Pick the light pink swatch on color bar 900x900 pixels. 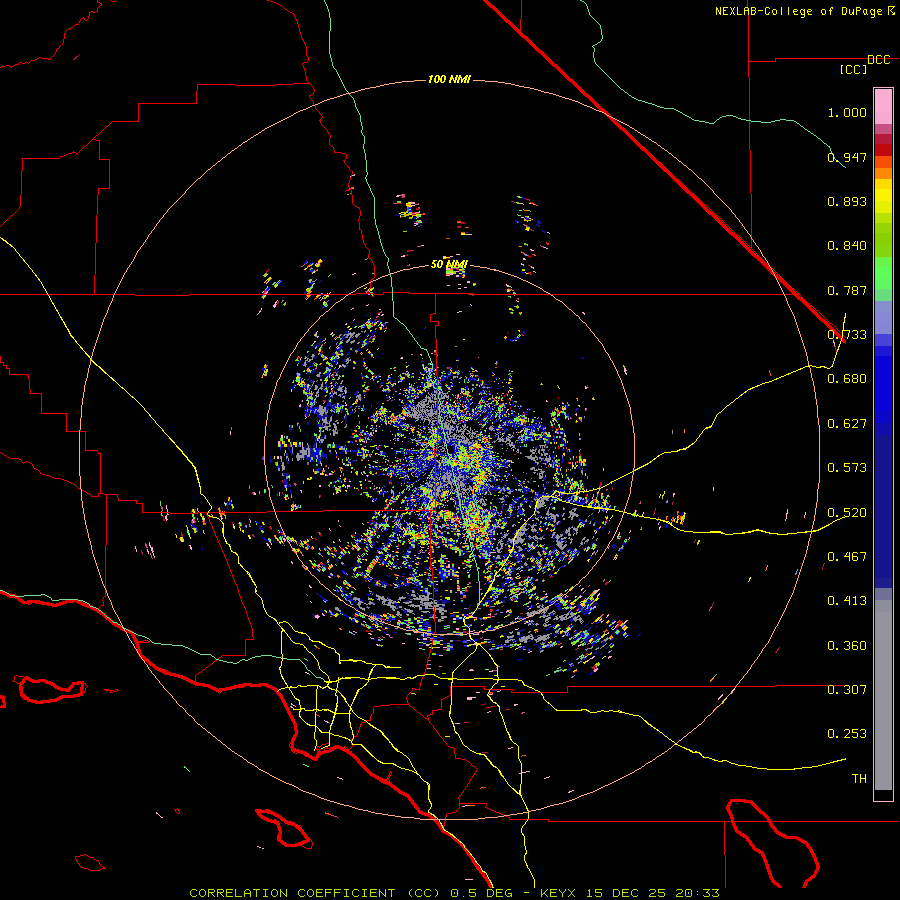[883, 106]
